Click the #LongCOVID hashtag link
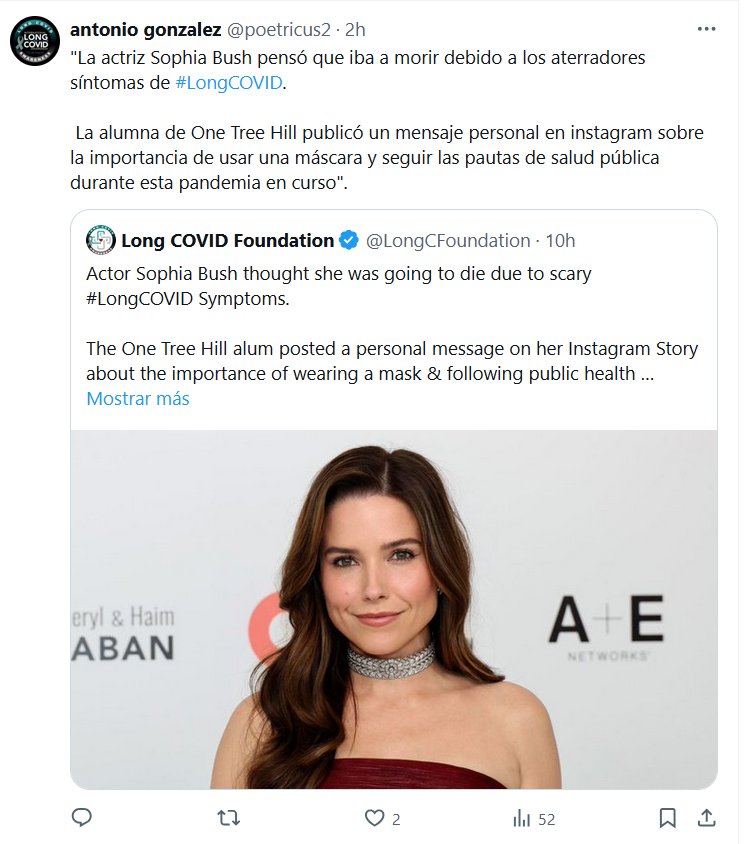744x844 pixels. 229,83
